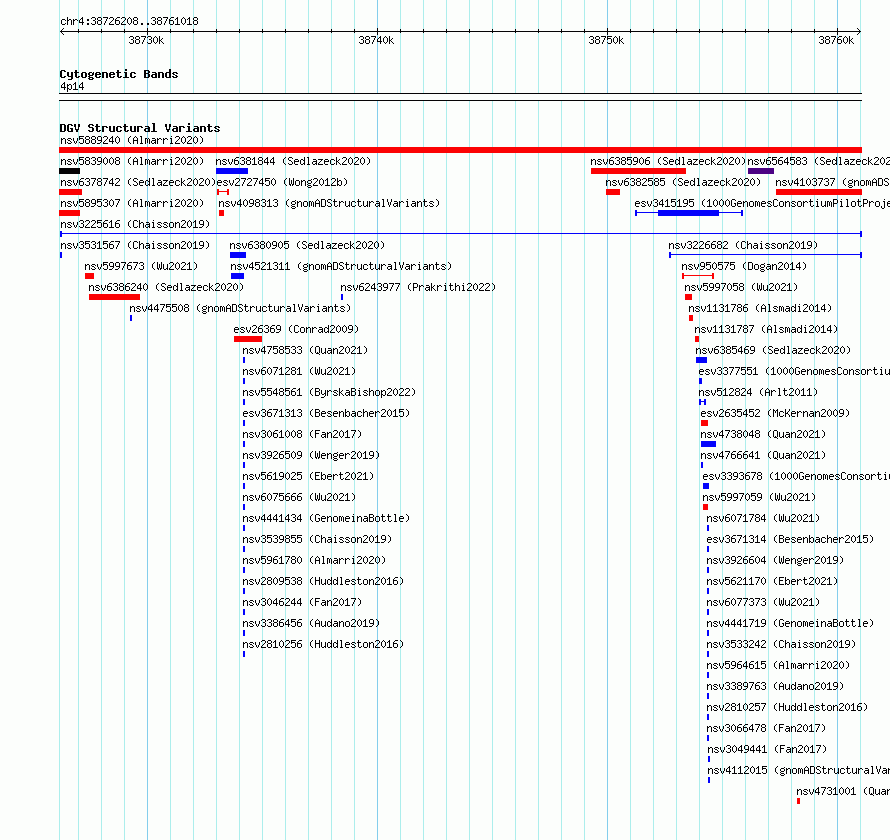This screenshot has width=890, height=840.
Task: Click esv3671313 (Besenbacher2015) label
Action: [x=326, y=413]
